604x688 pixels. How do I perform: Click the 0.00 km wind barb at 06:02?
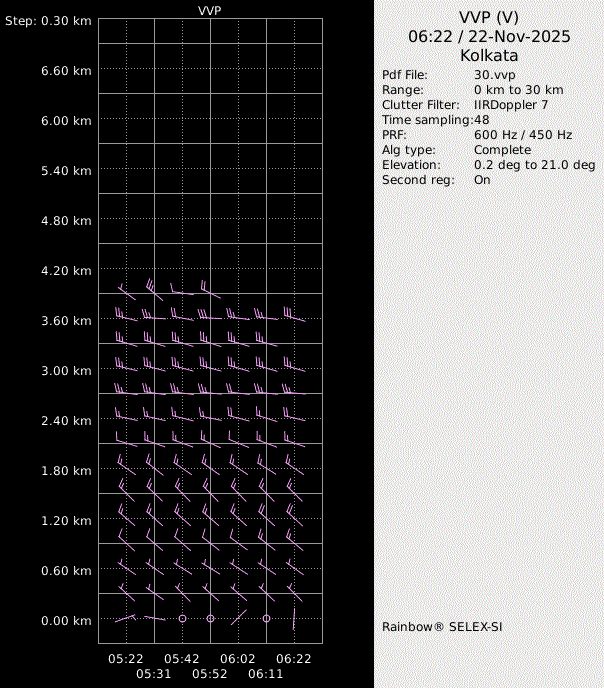tap(238, 618)
